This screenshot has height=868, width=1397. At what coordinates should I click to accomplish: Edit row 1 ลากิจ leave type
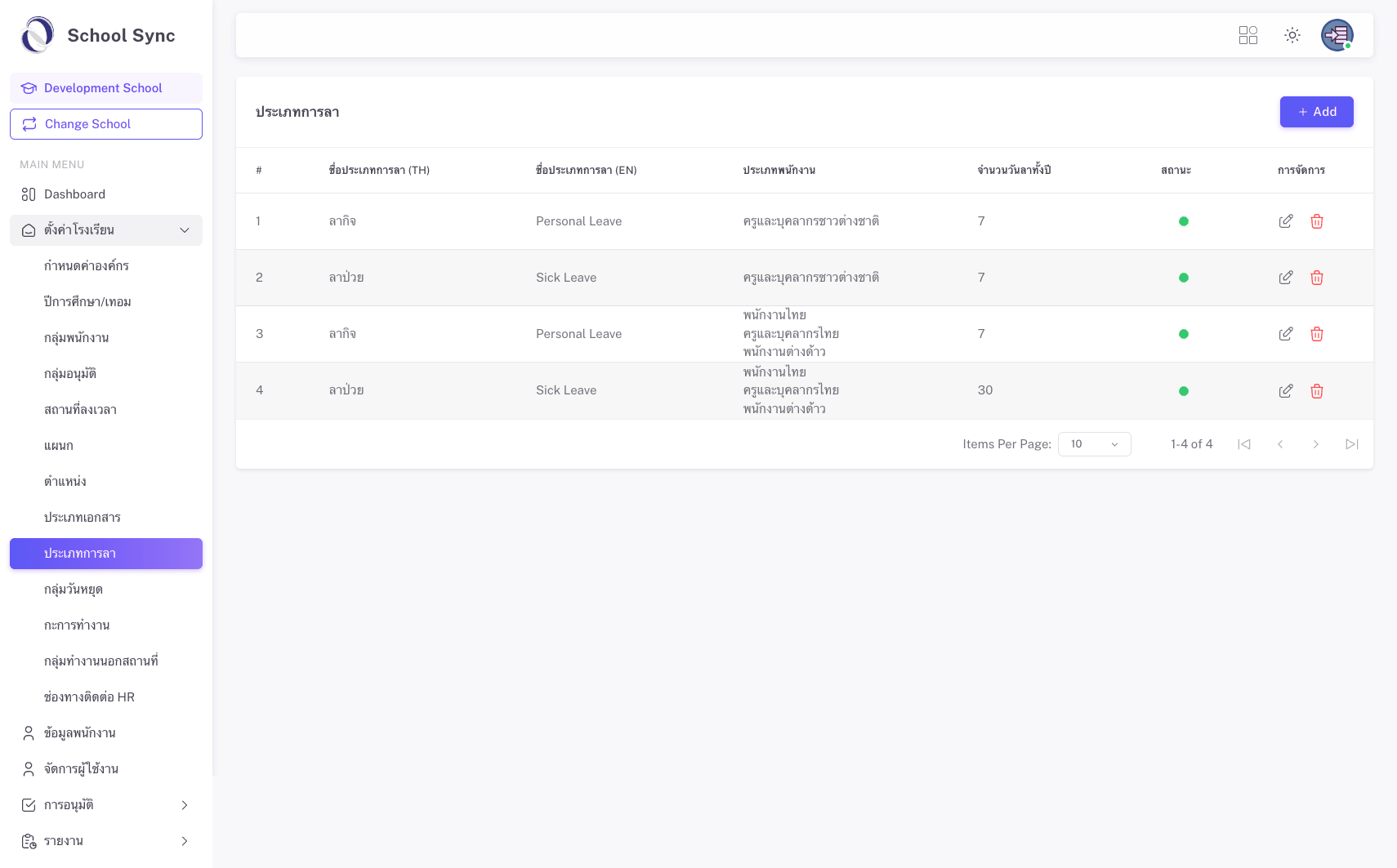tap(1286, 221)
